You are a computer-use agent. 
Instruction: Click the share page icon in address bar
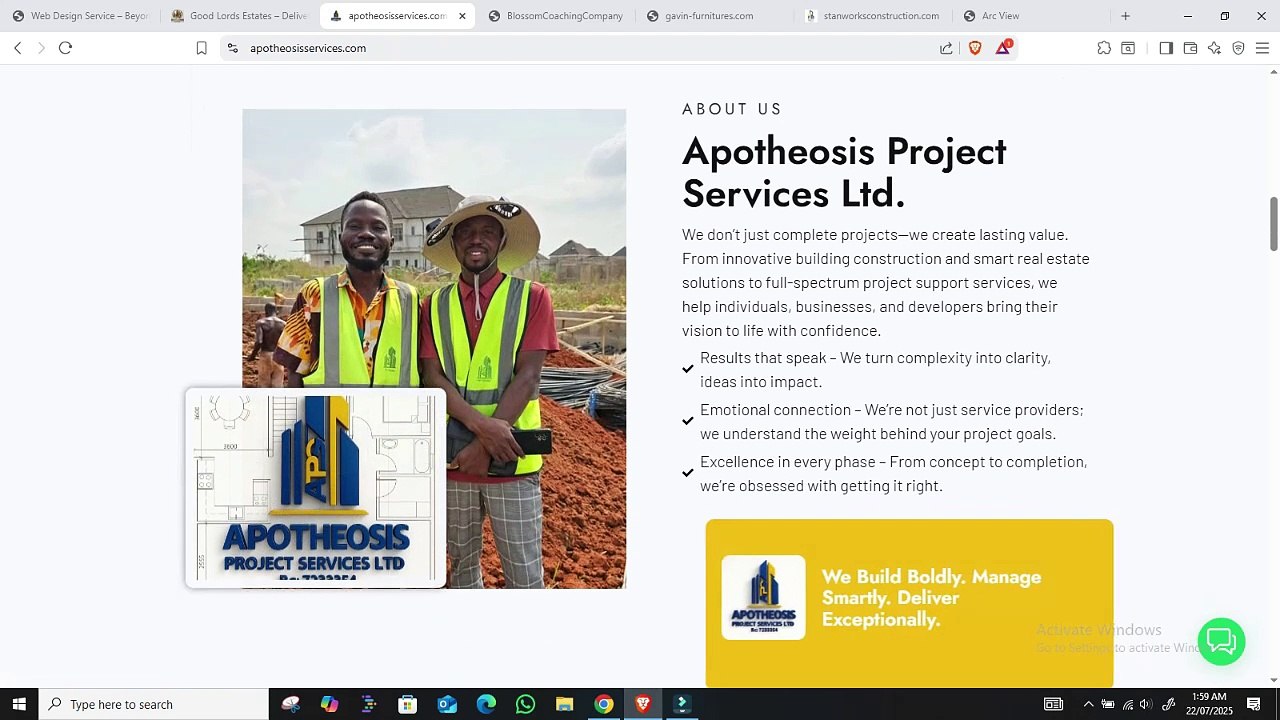click(946, 48)
